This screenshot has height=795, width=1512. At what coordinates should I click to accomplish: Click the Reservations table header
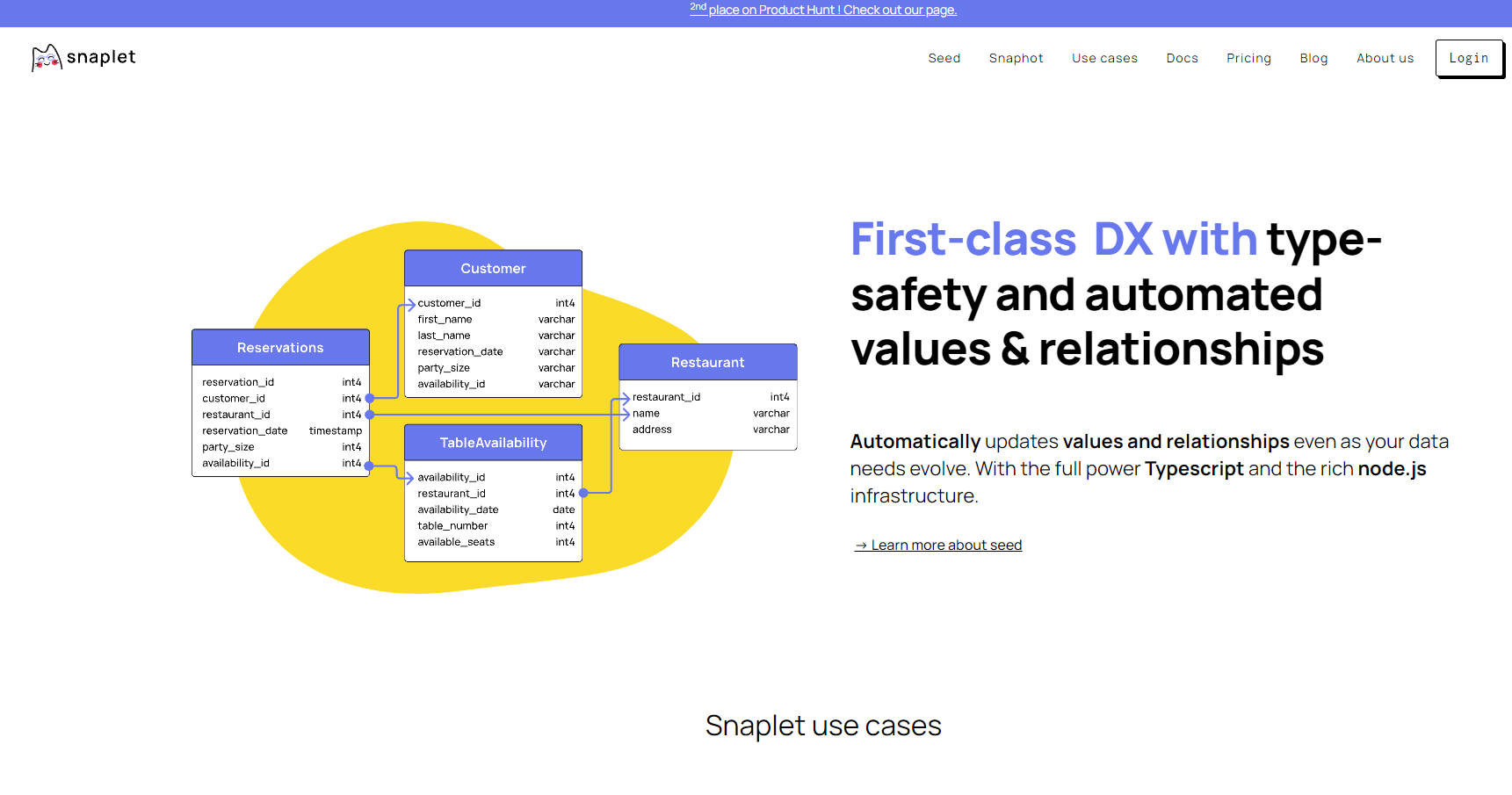pyautogui.click(x=280, y=348)
